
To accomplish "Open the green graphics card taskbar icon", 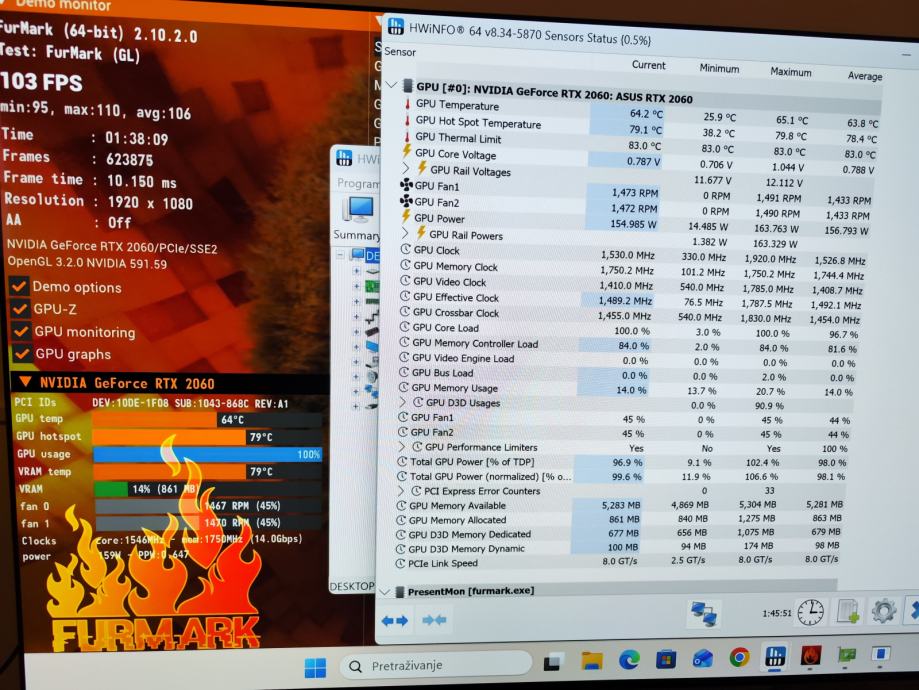I will [x=846, y=655].
